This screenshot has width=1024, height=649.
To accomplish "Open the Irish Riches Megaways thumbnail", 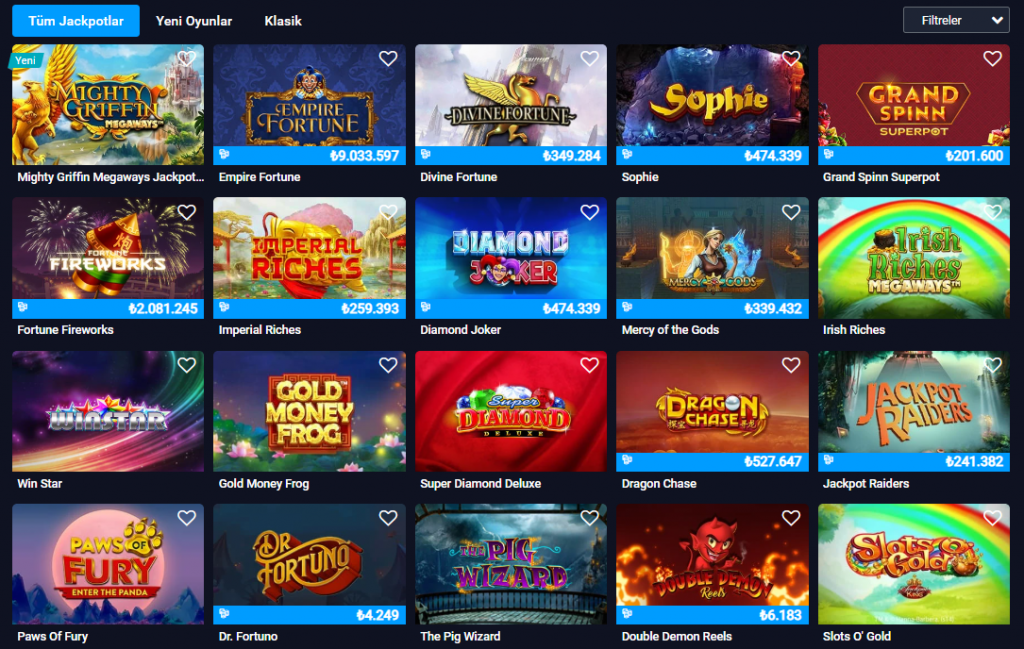I will pyautogui.click(x=914, y=258).
